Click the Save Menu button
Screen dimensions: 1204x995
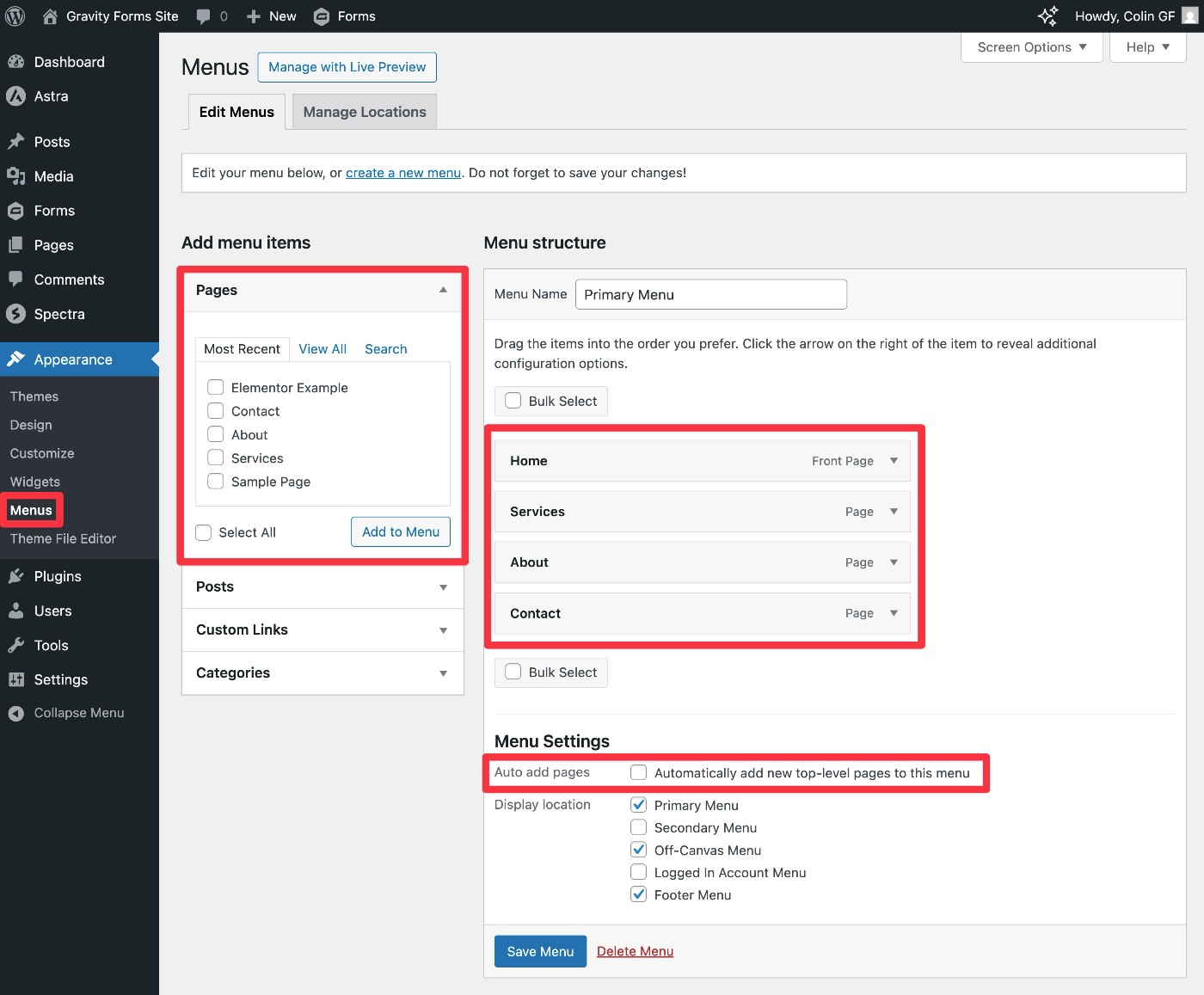point(540,951)
